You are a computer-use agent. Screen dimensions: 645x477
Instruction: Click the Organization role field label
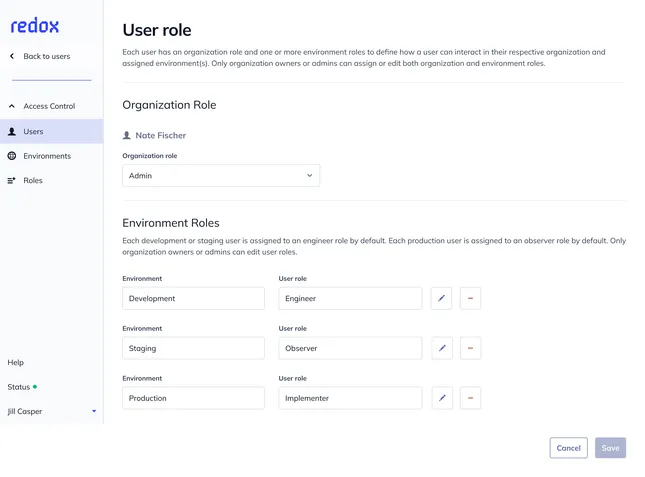point(150,156)
